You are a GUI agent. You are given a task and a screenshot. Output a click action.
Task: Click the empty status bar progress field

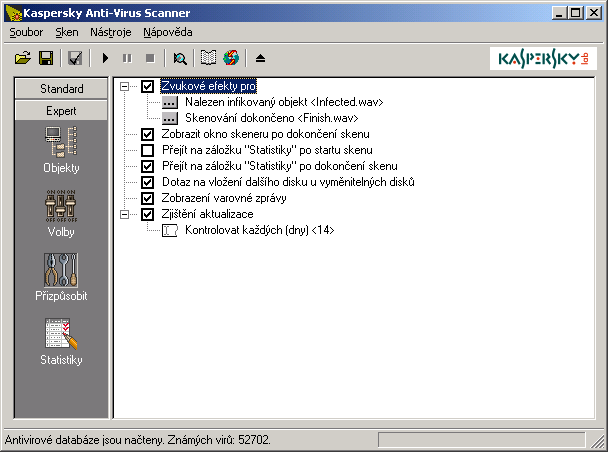tap(481, 440)
